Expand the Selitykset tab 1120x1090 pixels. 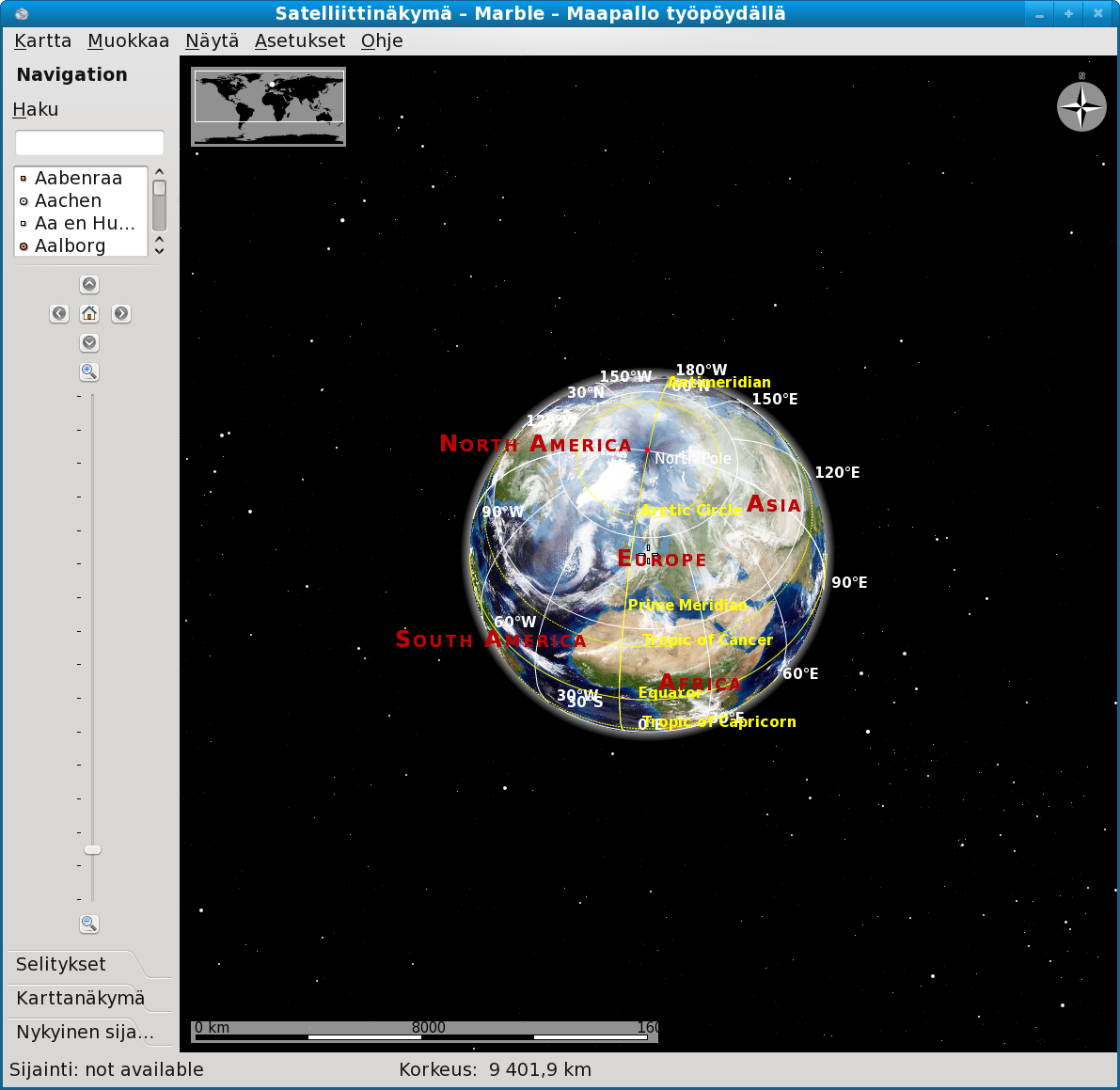[x=61, y=964]
